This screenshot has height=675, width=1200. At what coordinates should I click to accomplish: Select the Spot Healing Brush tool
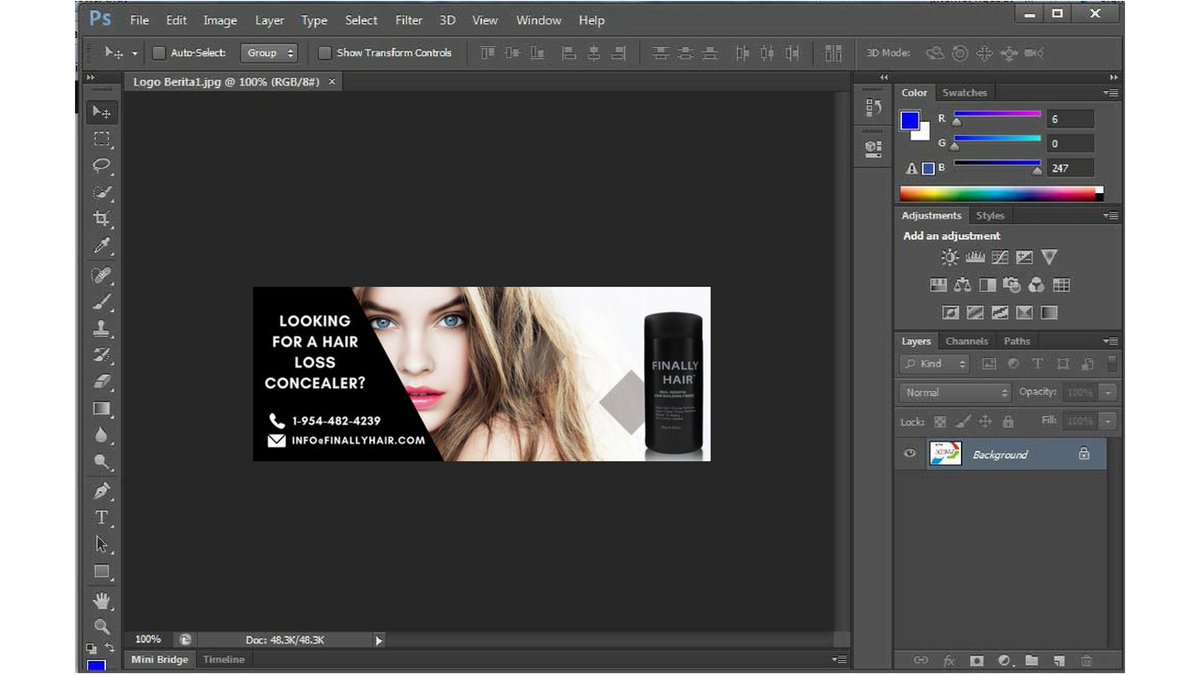click(x=102, y=274)
